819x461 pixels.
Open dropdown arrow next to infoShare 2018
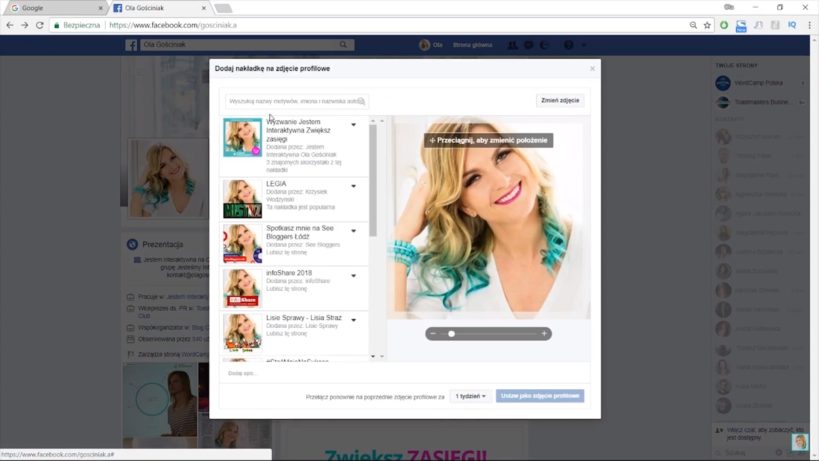point(354,276)
